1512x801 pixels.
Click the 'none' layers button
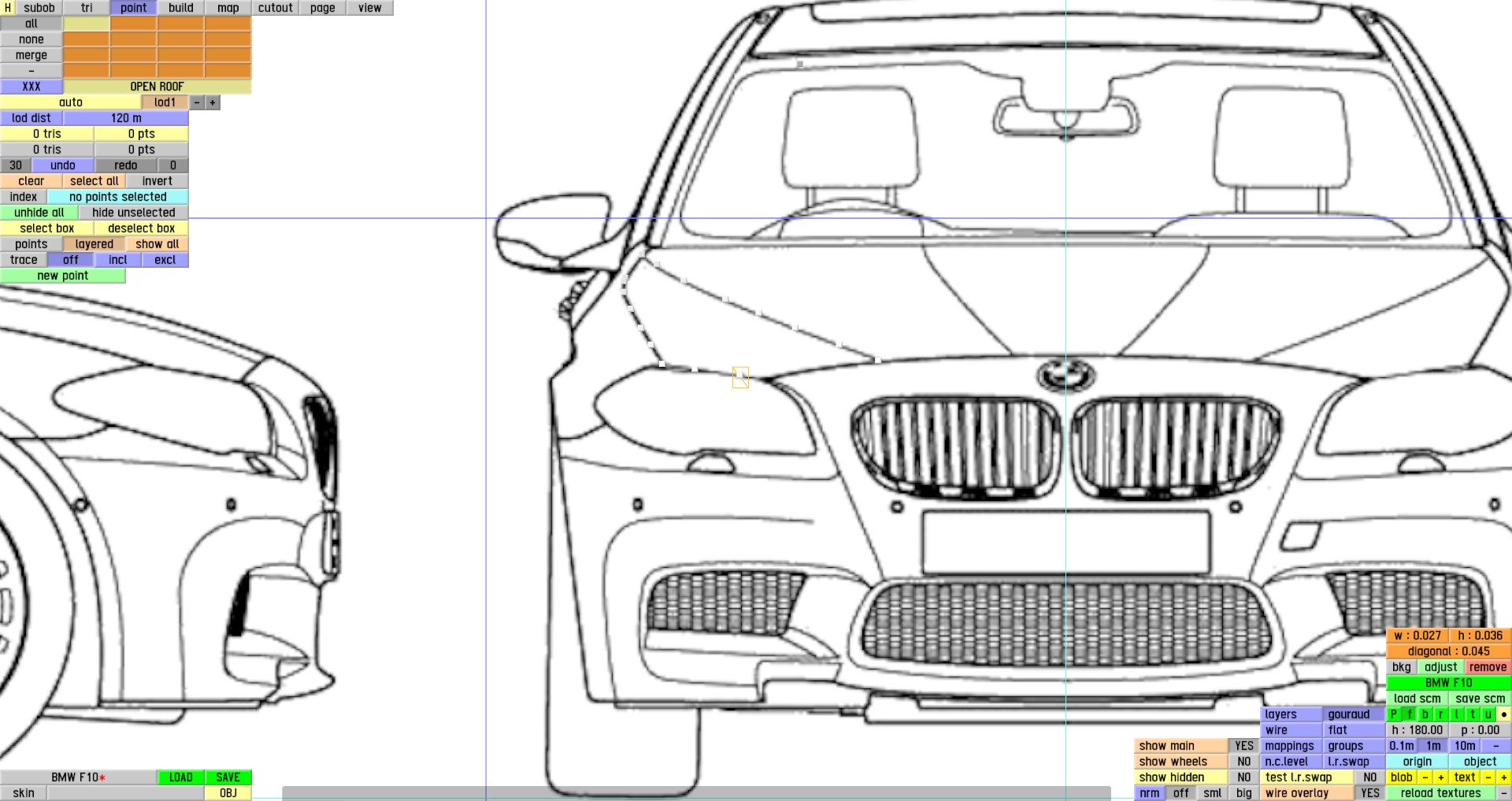tap(31, 39)
